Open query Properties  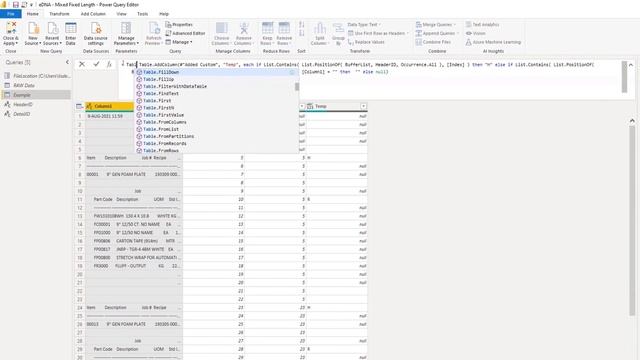click(x=179, y=24)
